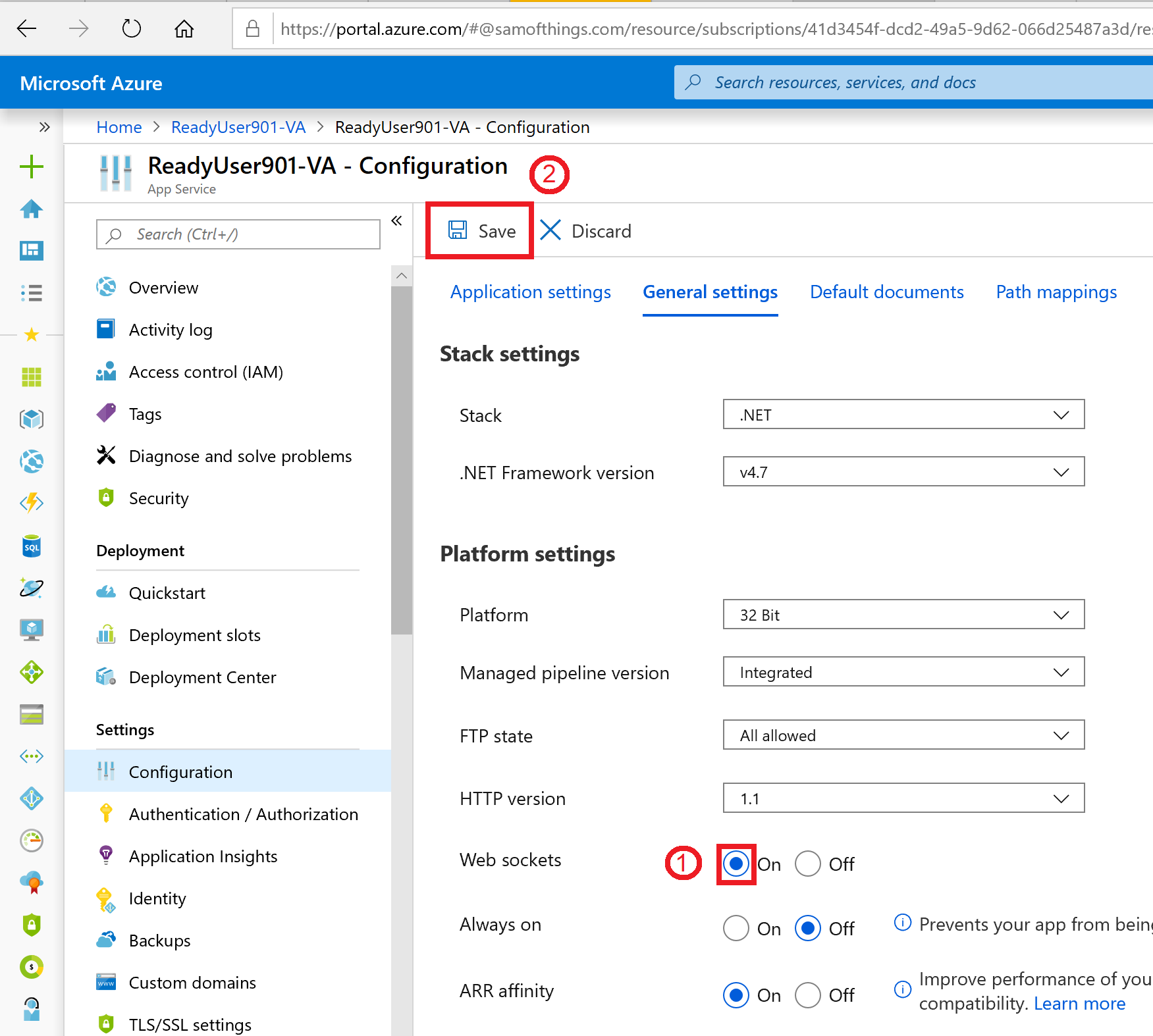This screenshot has width=1153, height=1036.
Task: Open Storage accounts icon in sidebar
Action: 32,714
